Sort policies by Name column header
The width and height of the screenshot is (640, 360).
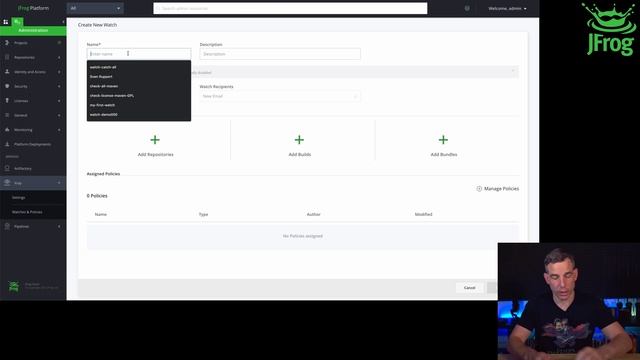(100, 214)
